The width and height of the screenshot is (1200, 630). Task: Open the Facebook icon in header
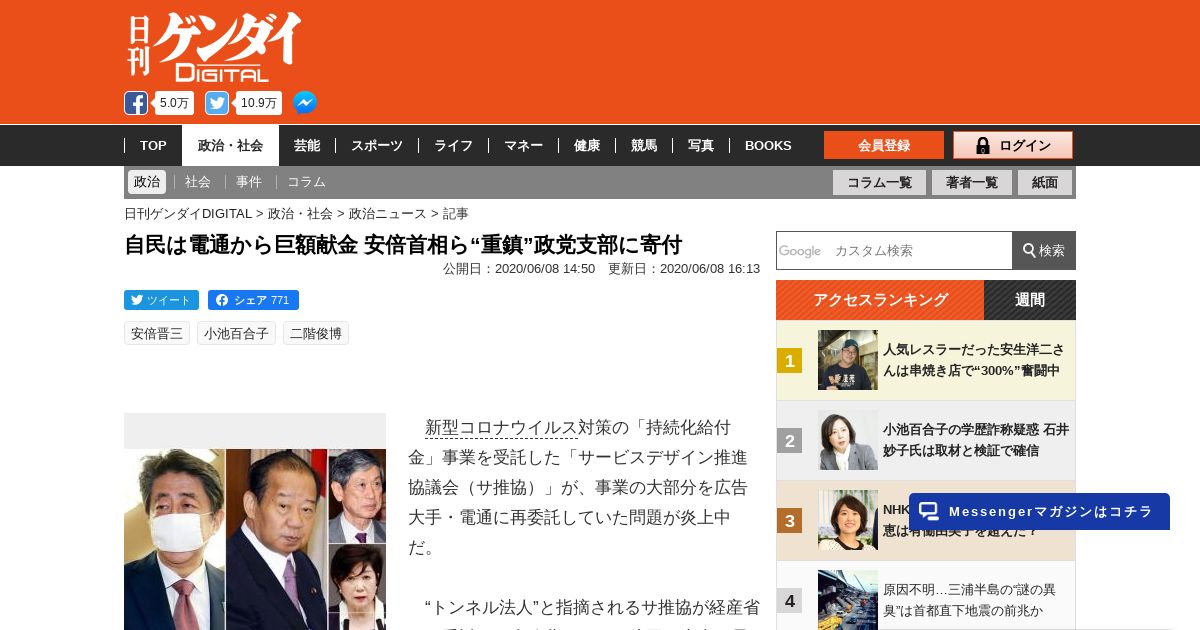pos(136,103)
